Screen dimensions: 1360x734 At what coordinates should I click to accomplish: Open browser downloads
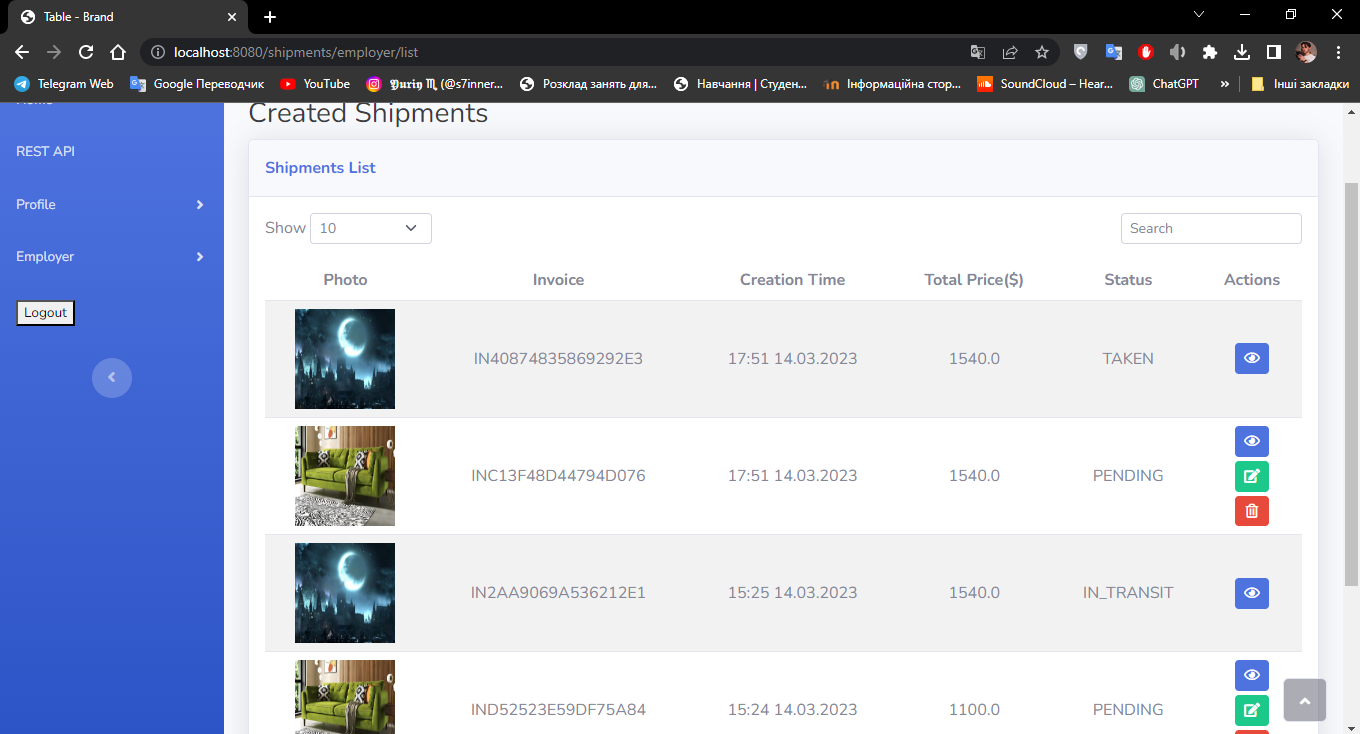tap(1242, 52)
